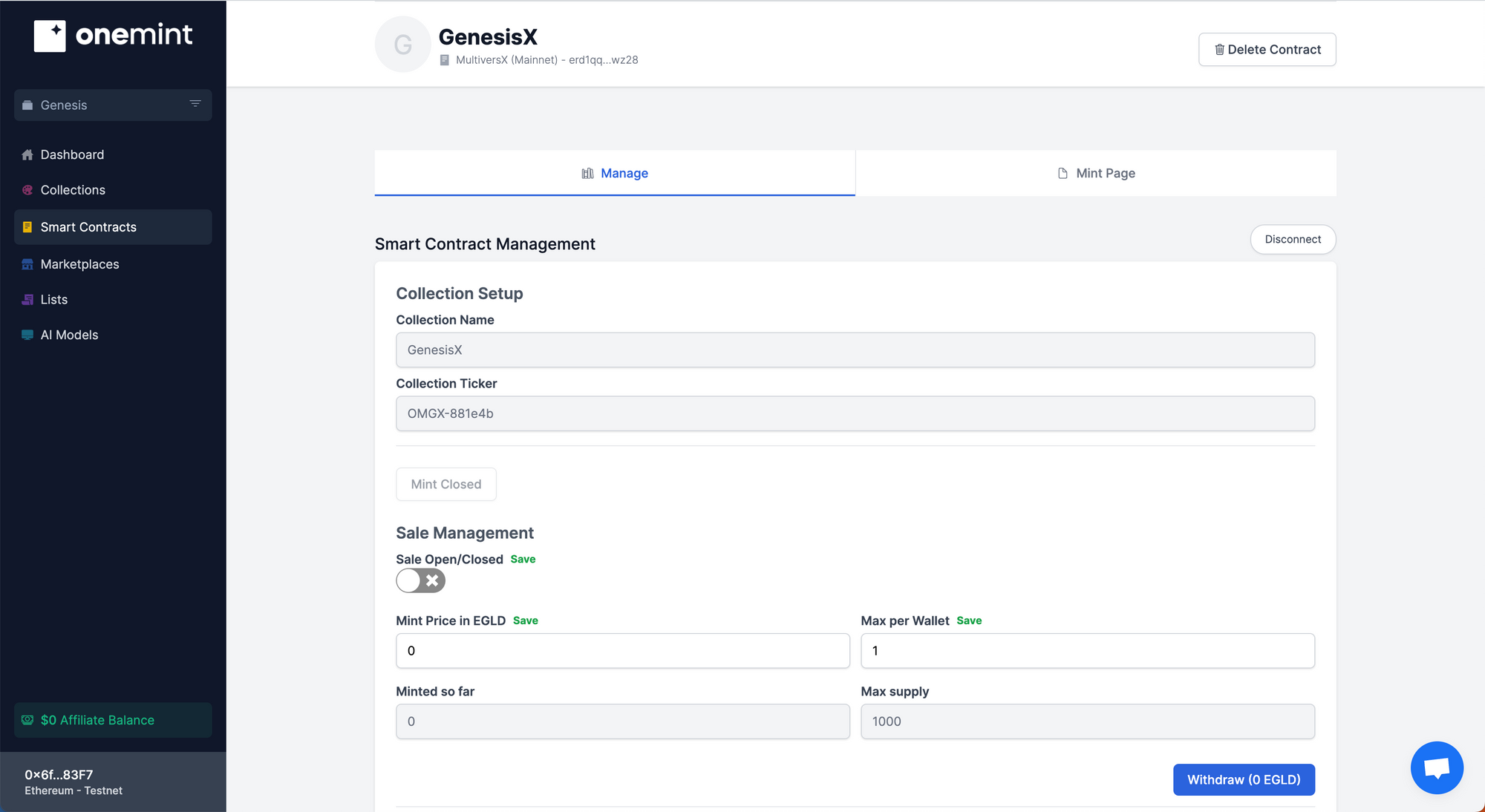This screenshot has height=812, width=1485.
Task: Save the Sale Open/Closed setting
Action: pyautogui.click(x=523, y=559)
